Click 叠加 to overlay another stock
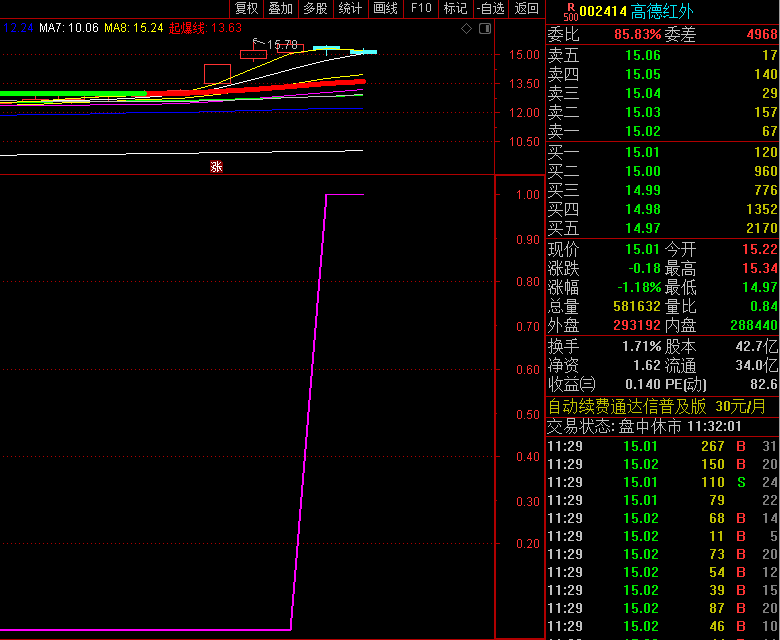This screenshot has width=780, height=640. tap(280, 8)
